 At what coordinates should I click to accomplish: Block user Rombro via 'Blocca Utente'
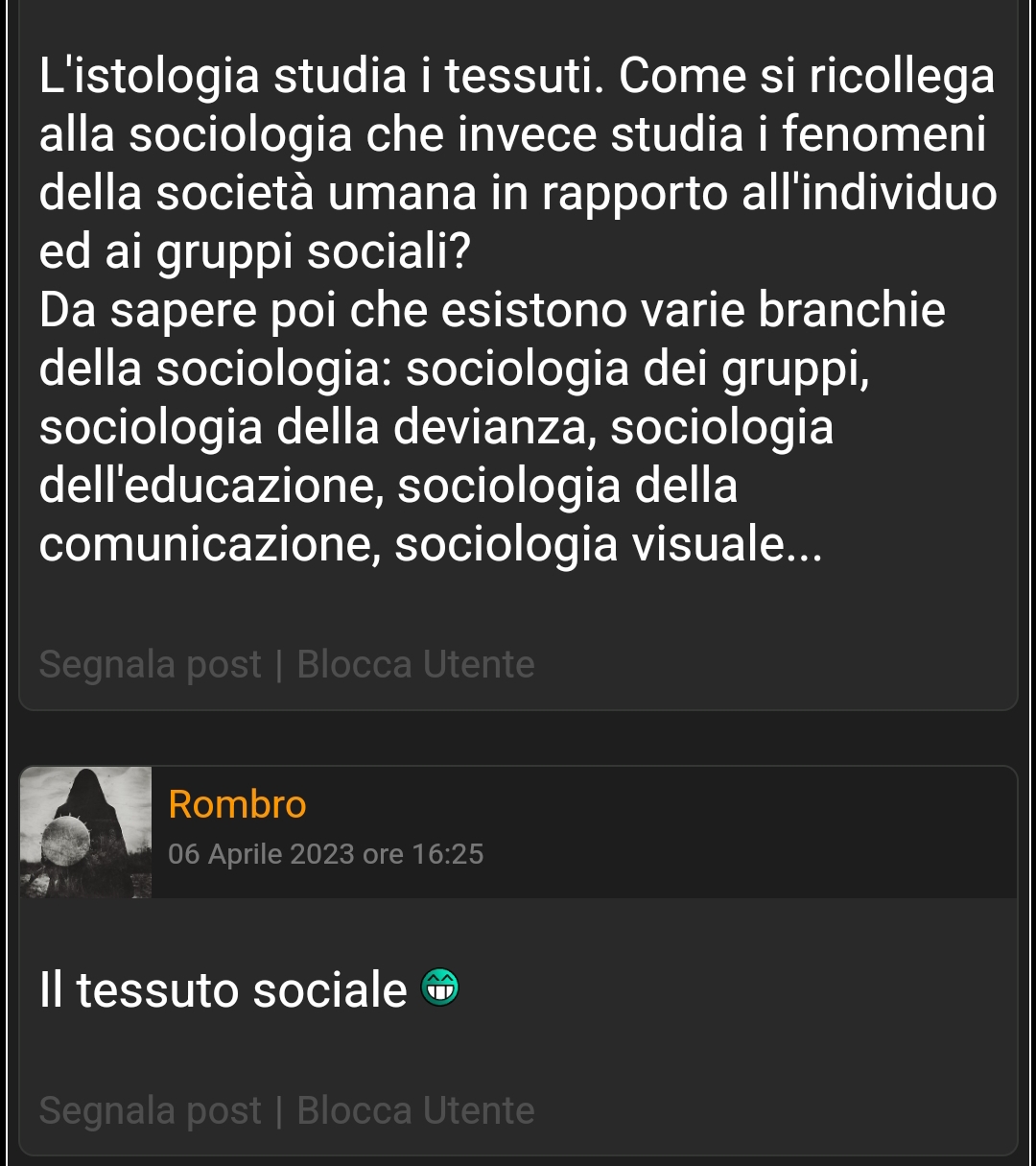415,1110
